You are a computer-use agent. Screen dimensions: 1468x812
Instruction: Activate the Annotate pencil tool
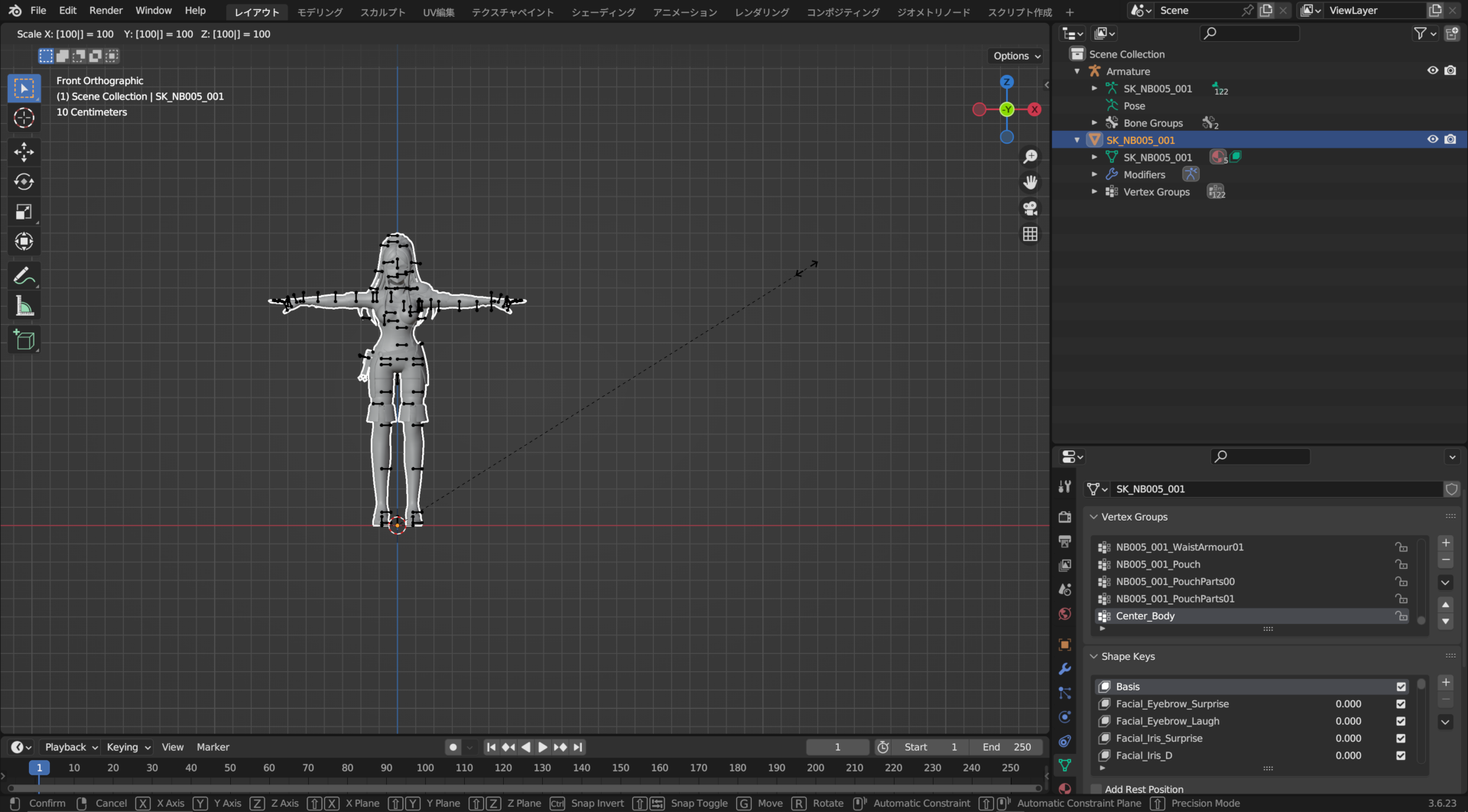(x=24, y=276)
